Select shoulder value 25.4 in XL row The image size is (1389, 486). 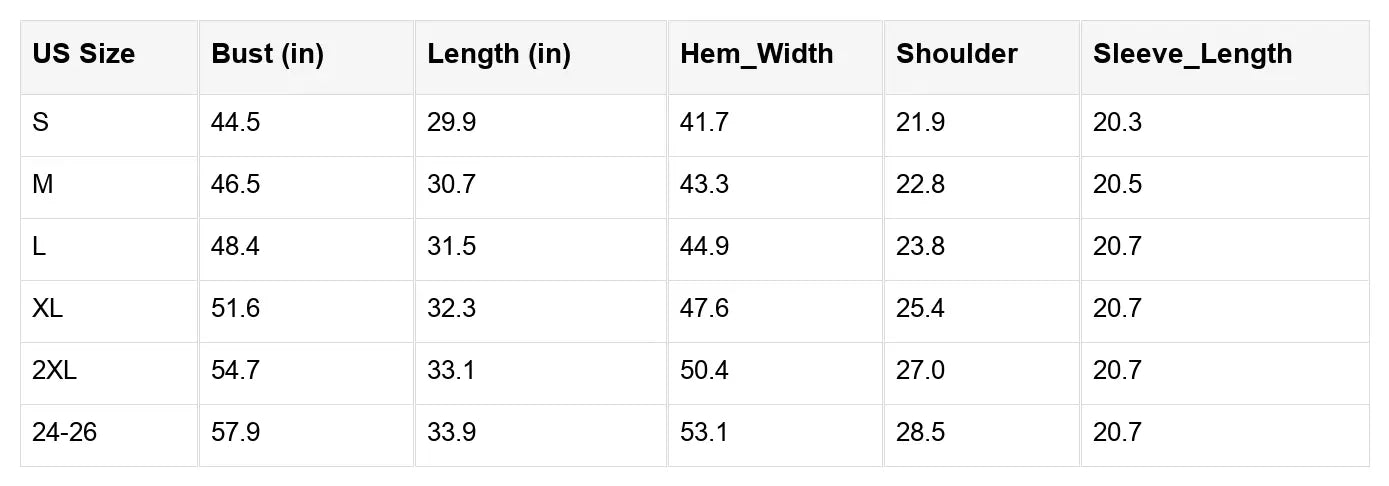tap(920, 309)
